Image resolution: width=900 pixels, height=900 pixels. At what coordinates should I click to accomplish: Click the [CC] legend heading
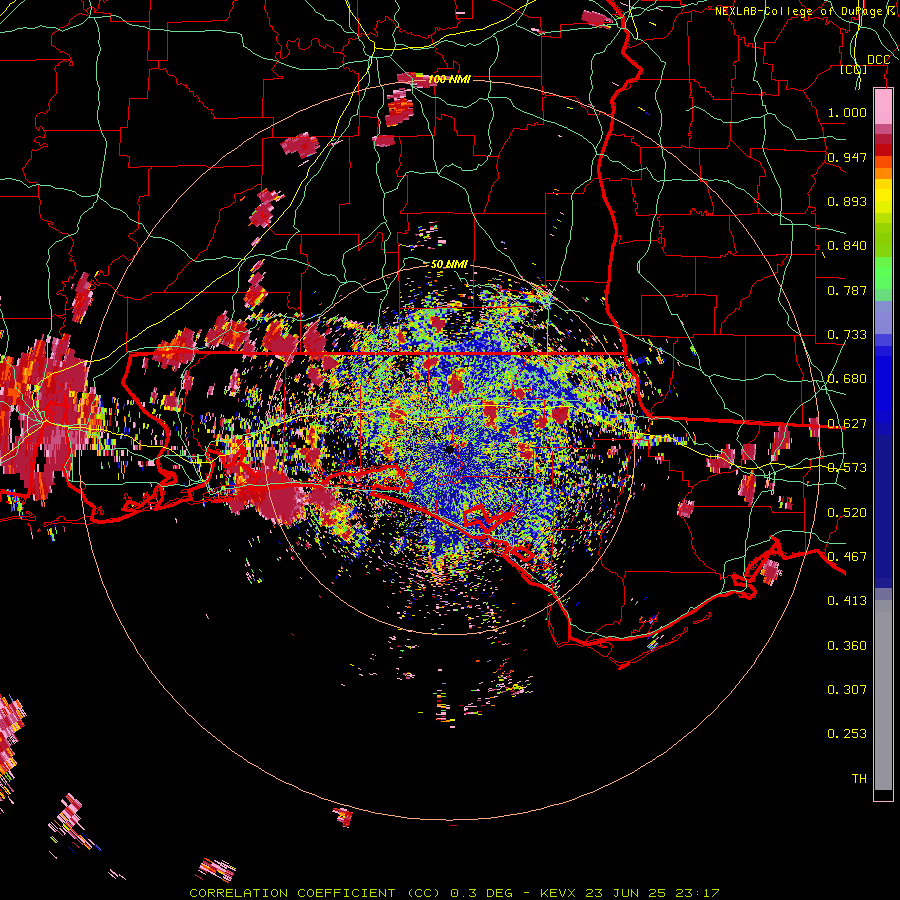[854, 69]
